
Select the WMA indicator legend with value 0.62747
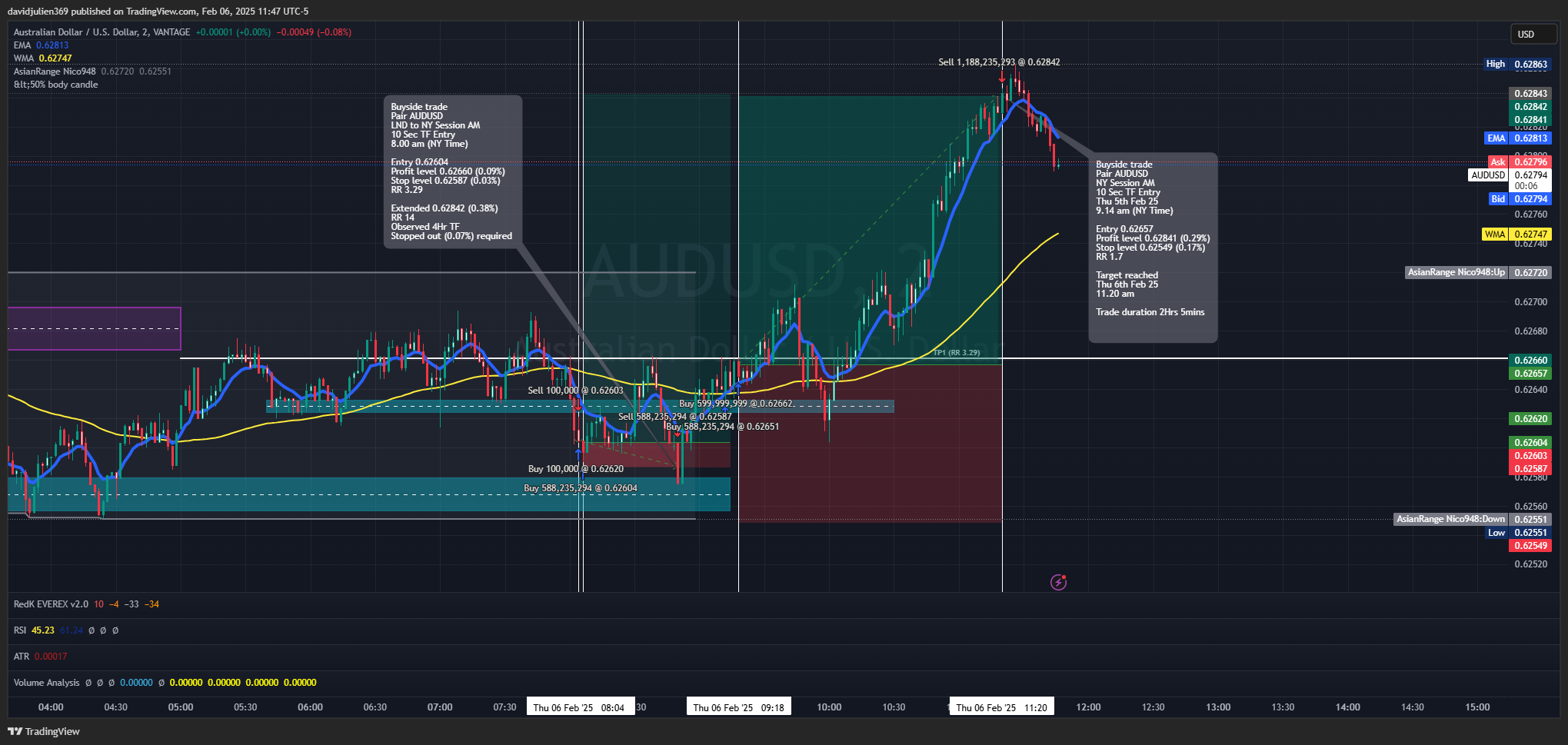click(42, 58)
